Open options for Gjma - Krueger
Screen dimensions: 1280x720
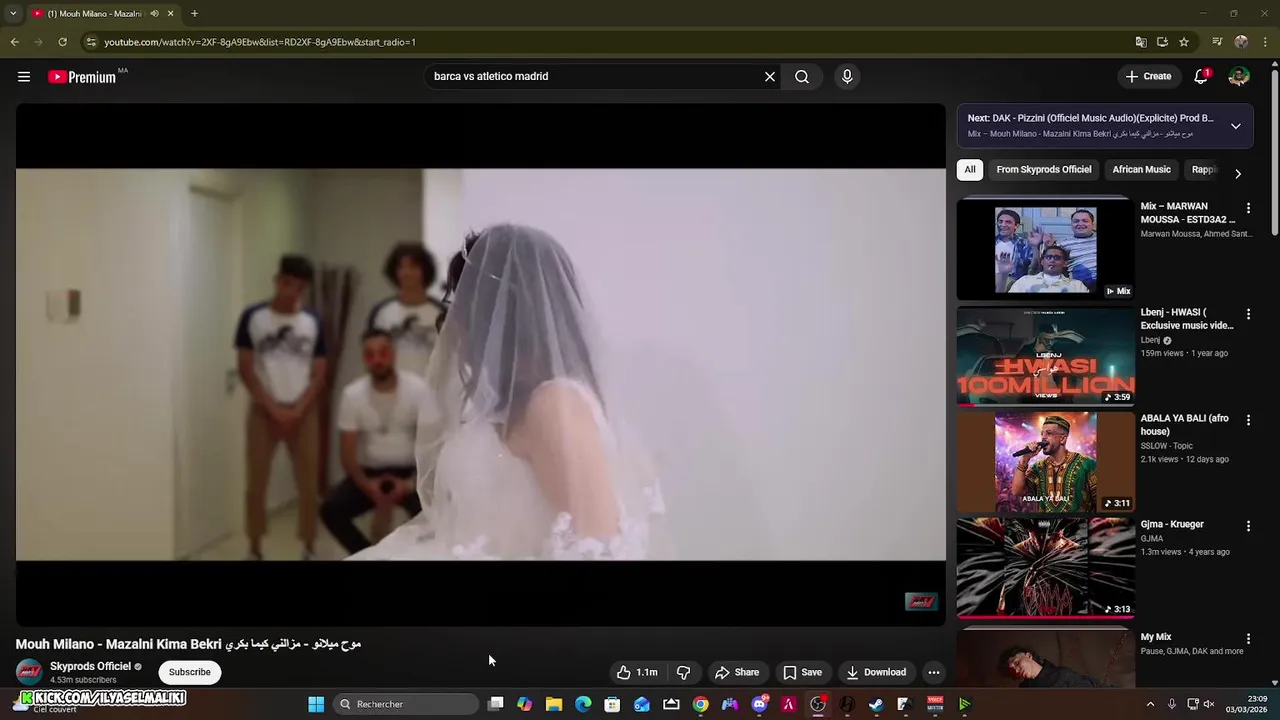pos(1248,526)
